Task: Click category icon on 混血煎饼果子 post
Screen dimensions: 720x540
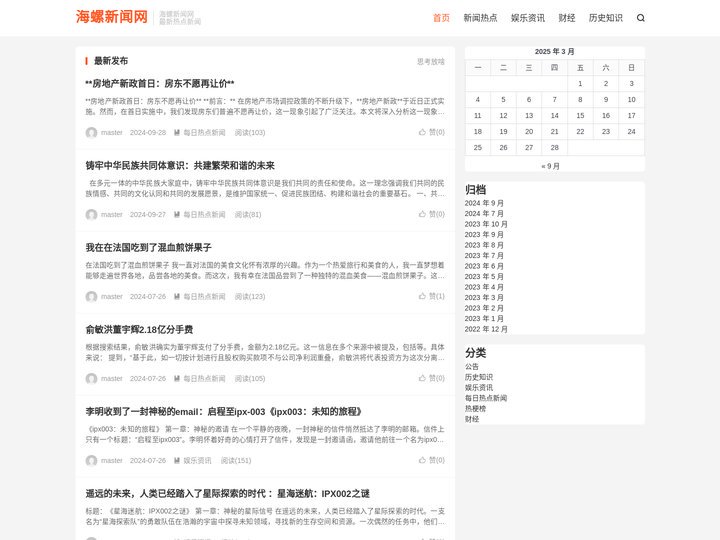Action: pyautogui.click(x=177, y=297)
